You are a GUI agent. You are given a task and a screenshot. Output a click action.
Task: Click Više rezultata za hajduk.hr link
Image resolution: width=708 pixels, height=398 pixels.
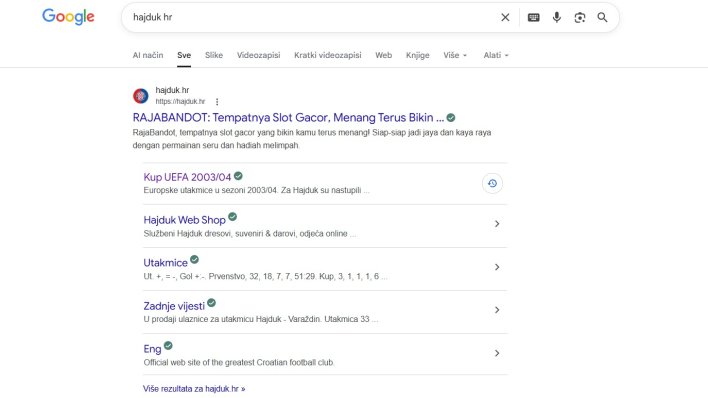(x=194, y=389)
